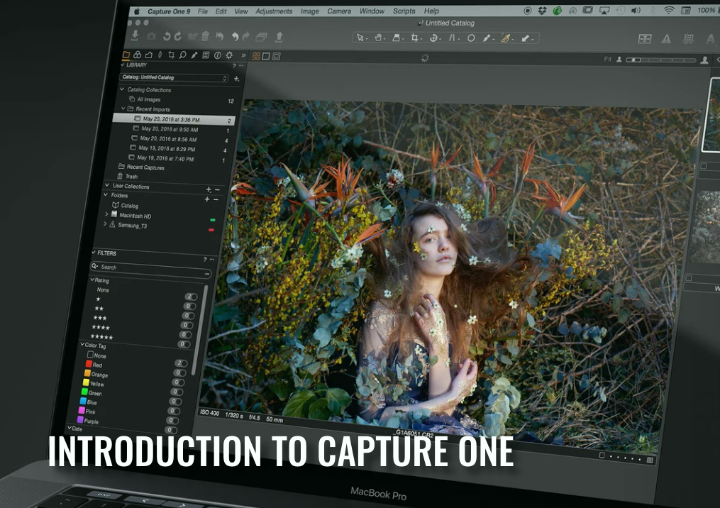Open the File menu
Viewport: 720px width, 508px height.
(x=202, y=11)
